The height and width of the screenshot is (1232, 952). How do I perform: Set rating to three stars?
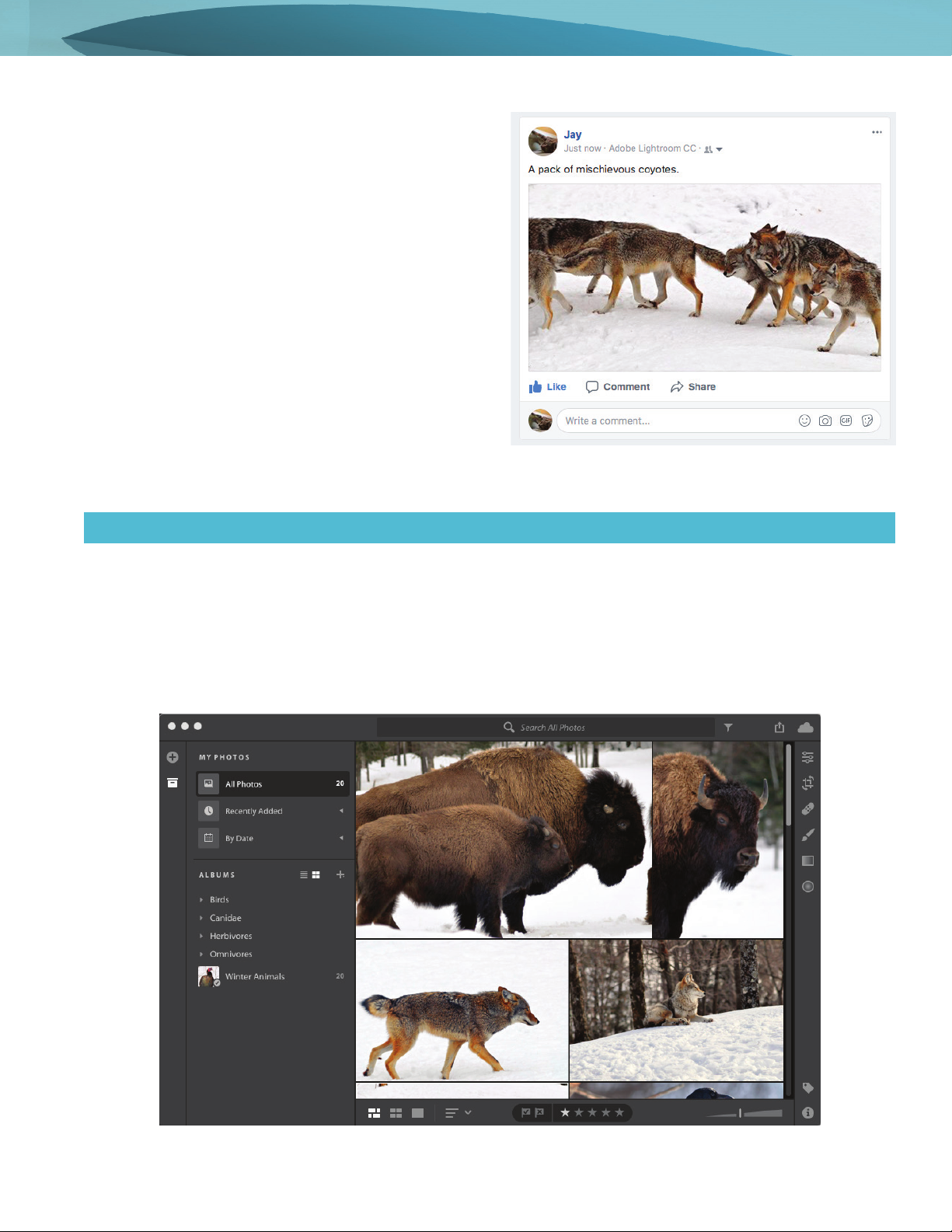click(592, 1112)
